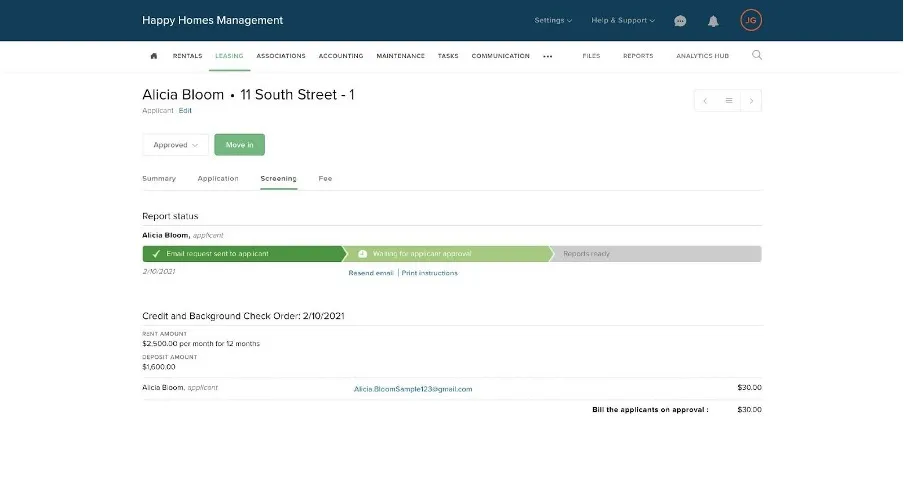Open the more navigation ellipsis

(548, 56)
